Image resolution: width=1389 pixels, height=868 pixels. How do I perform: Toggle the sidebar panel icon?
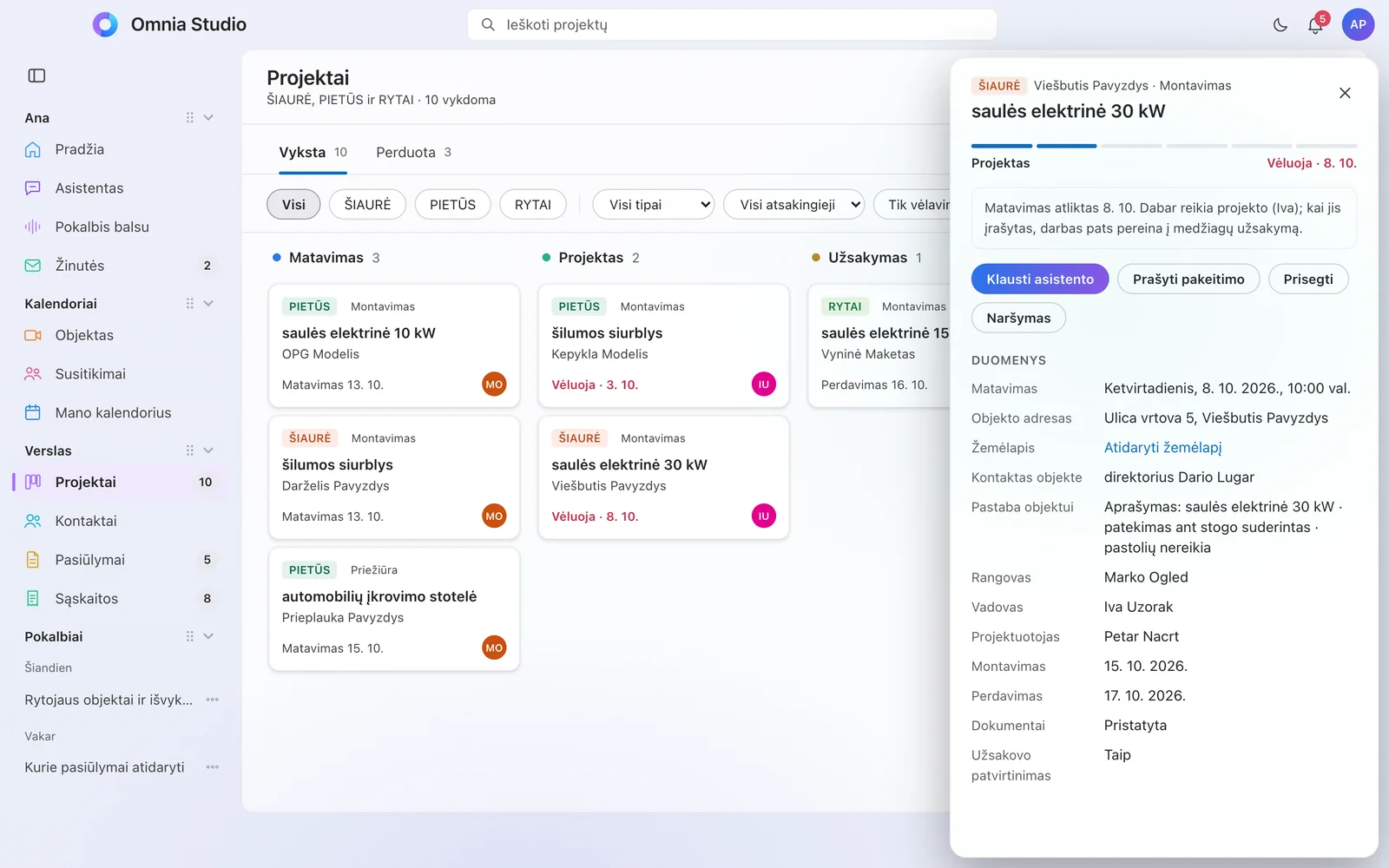(36, 76)
